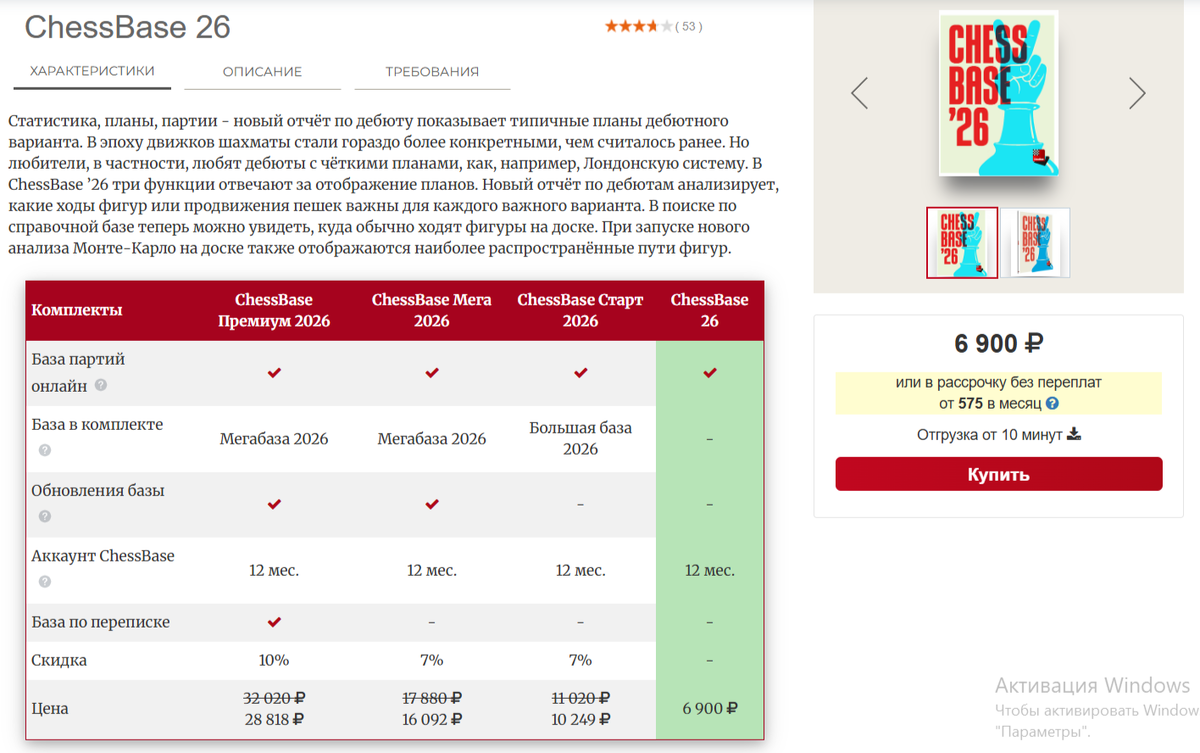The image size is (1200, 753).
Task: Click Старт online database checkmark
Action: point(580,373)
